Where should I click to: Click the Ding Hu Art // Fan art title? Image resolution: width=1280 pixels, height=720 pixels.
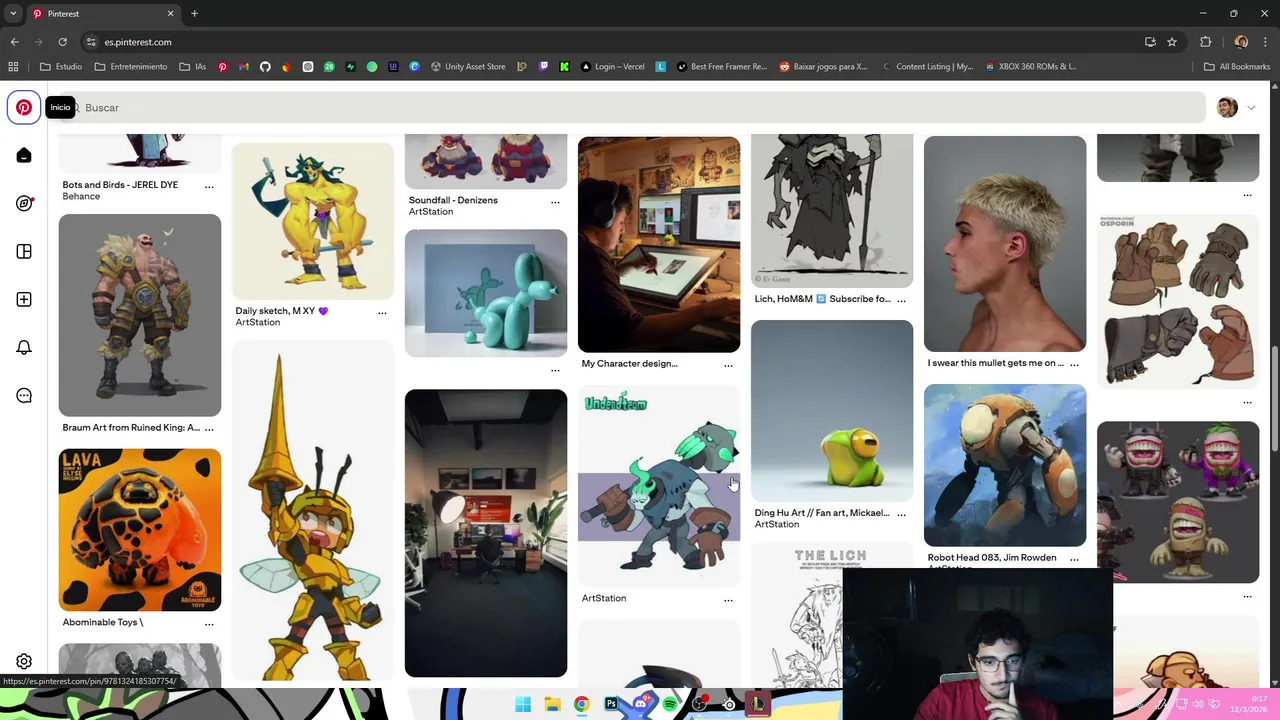[x=822, y=513]
